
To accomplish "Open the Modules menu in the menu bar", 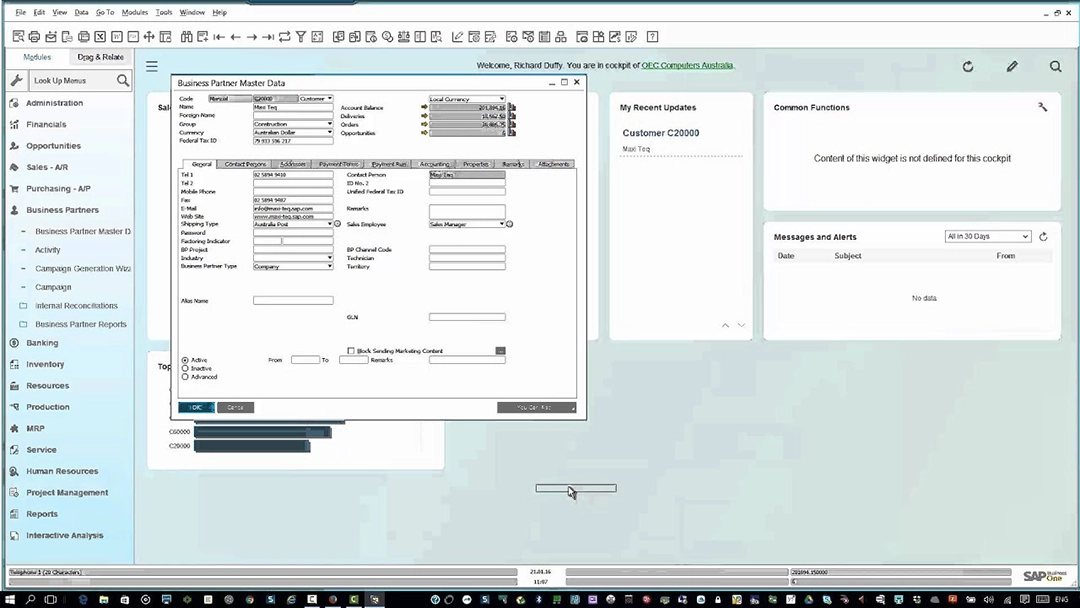I will (134, 13).
